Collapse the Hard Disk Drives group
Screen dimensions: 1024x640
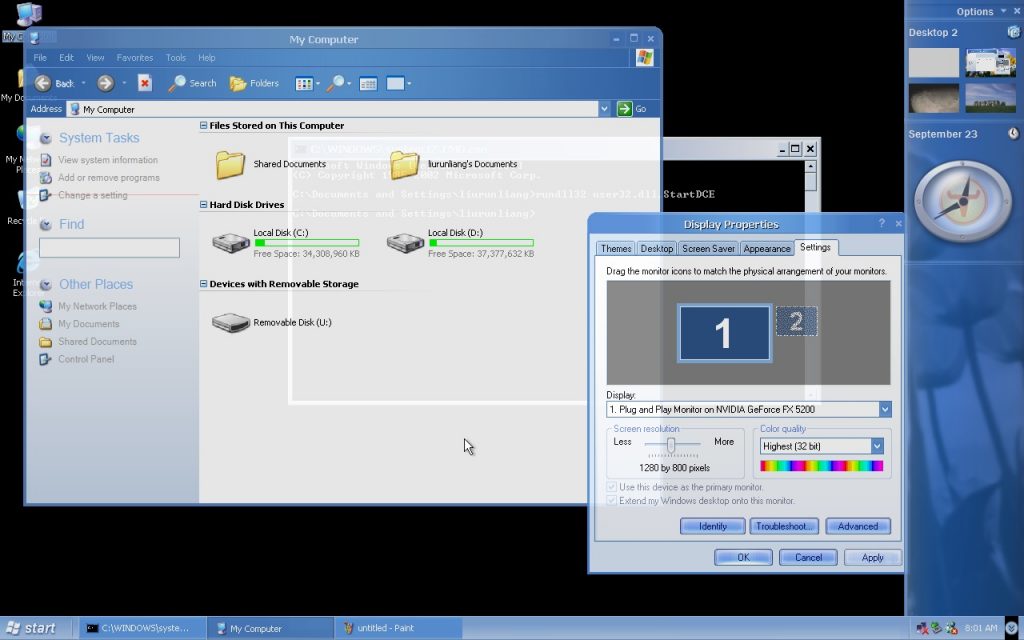coord(203,204)
